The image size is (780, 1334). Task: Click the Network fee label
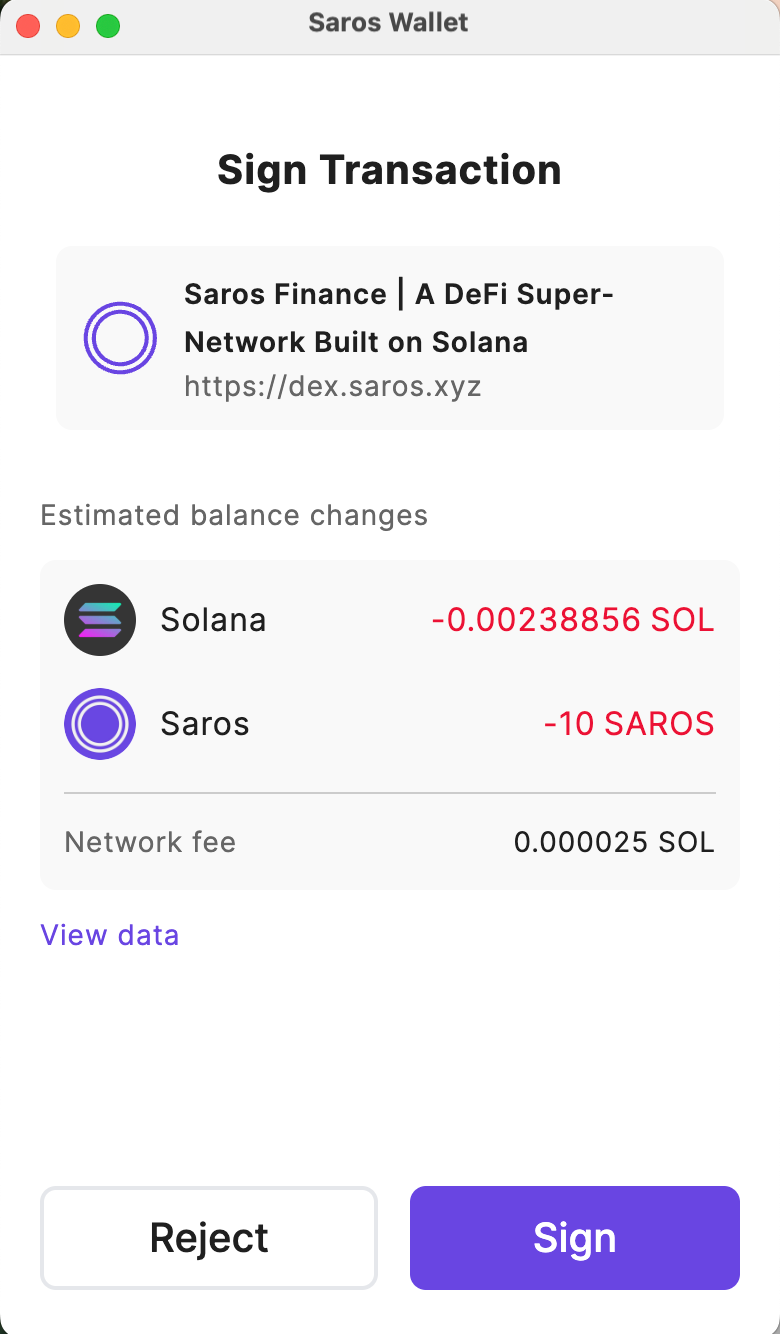pos(150,842)
